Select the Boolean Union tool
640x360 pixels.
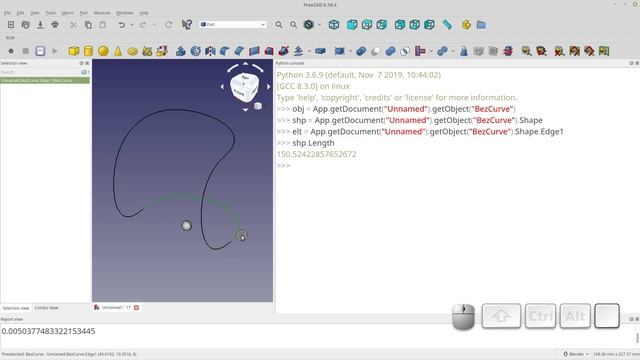pos(390,51)
